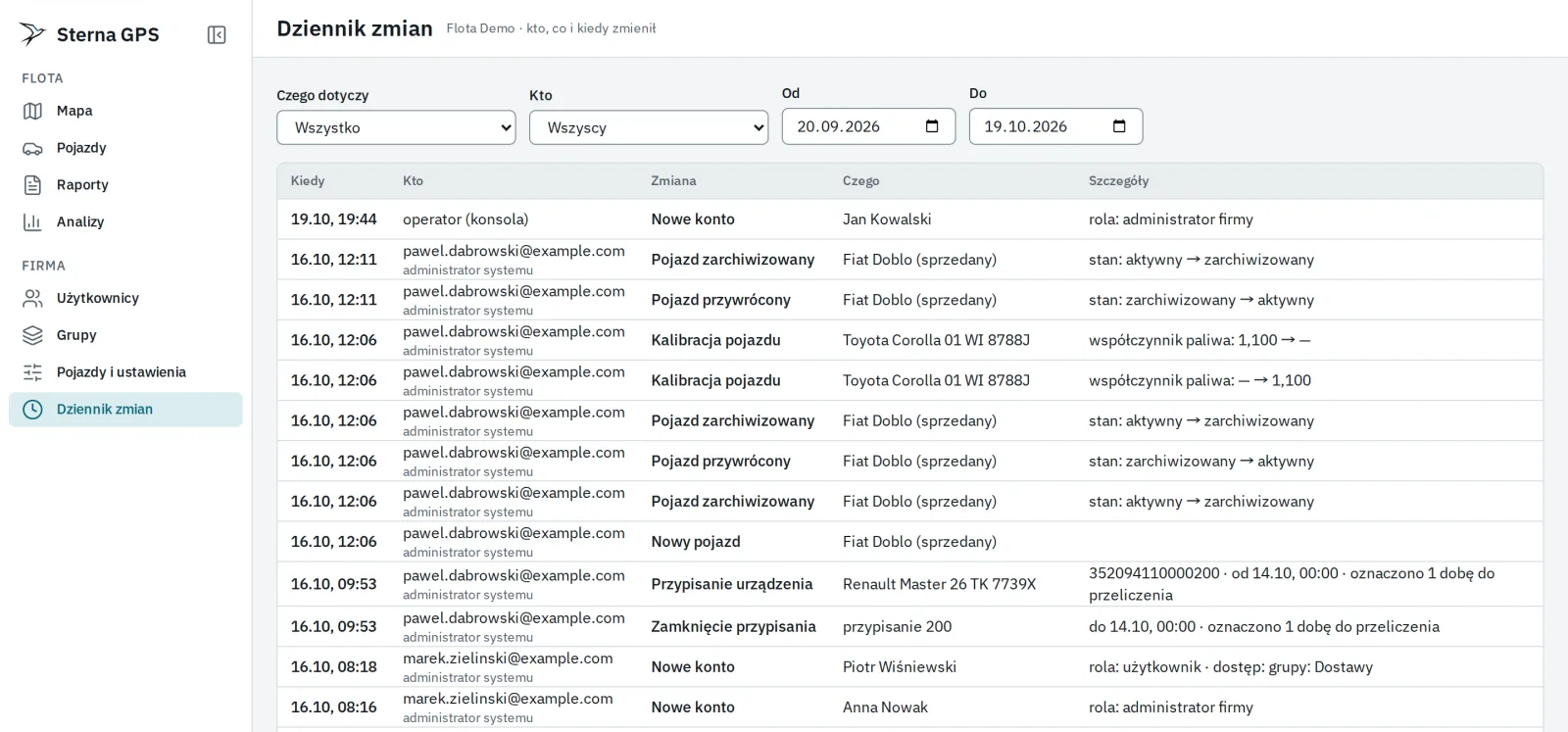Viewport: 1568px width, 732px height.
Task: Click the Raporty document icon
Action: (32, 185)
